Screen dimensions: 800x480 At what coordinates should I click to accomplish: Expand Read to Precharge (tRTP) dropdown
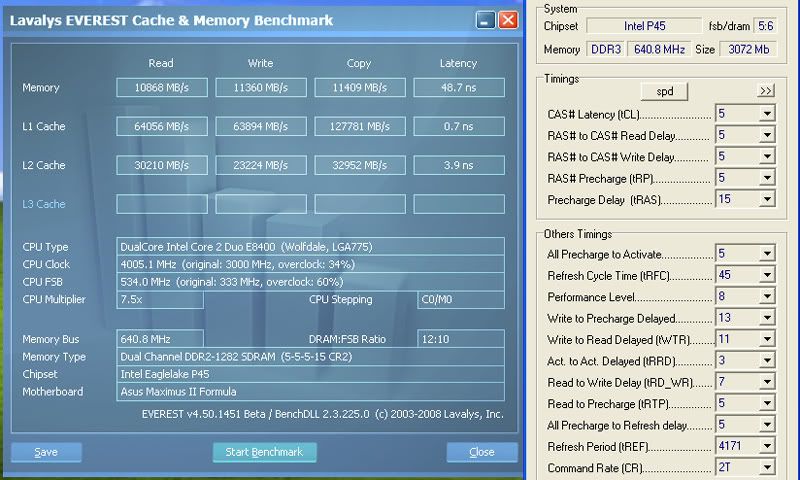(x=767, y=403)
